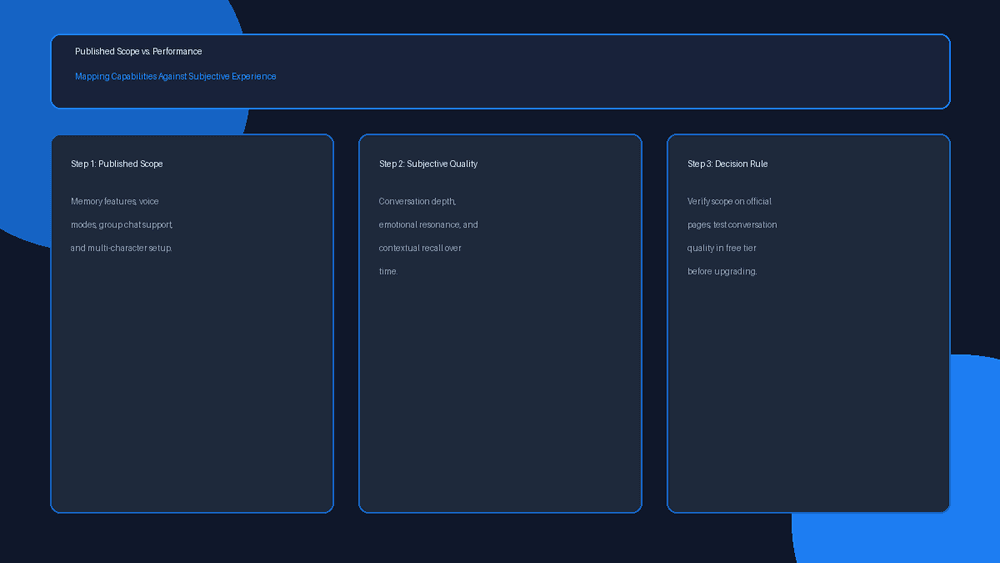The image size is (1000, 563).
Task: Click the line 'before upgrading.'
Action: pos(722,272)
